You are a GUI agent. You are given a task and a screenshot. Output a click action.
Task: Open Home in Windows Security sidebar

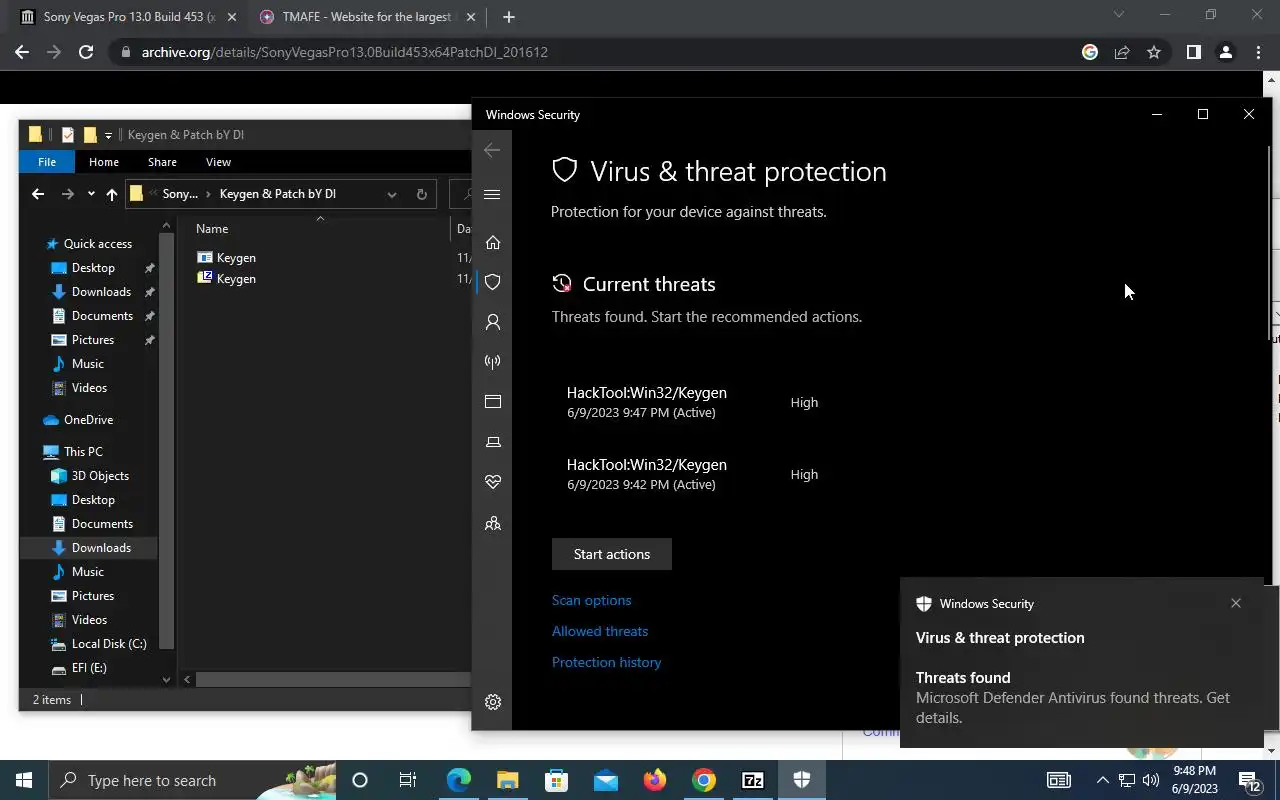pyautogui.click(x=492, y=242)
